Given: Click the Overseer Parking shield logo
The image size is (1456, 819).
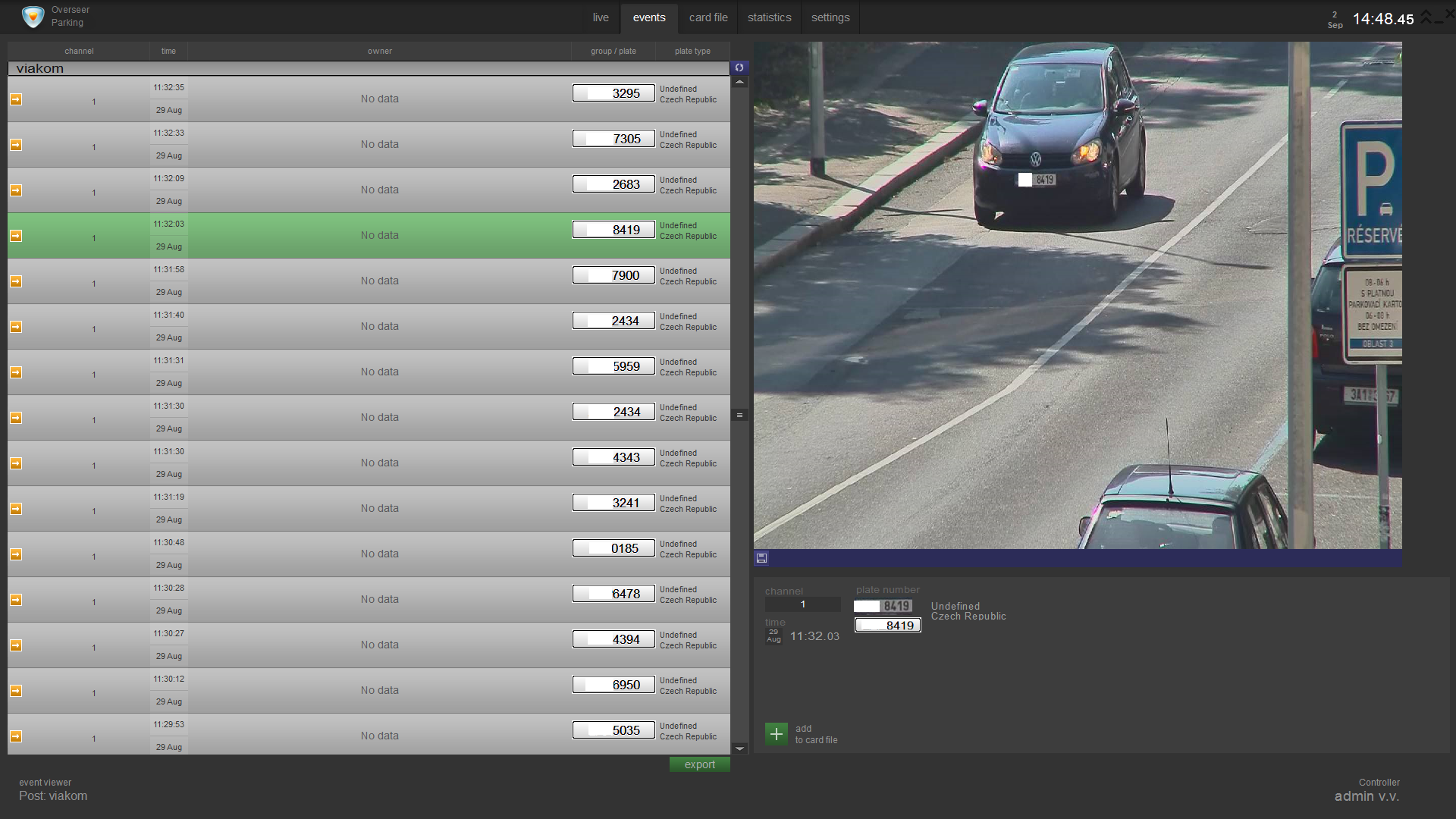Looking at the screenshot, I should [x=33, y=17].
